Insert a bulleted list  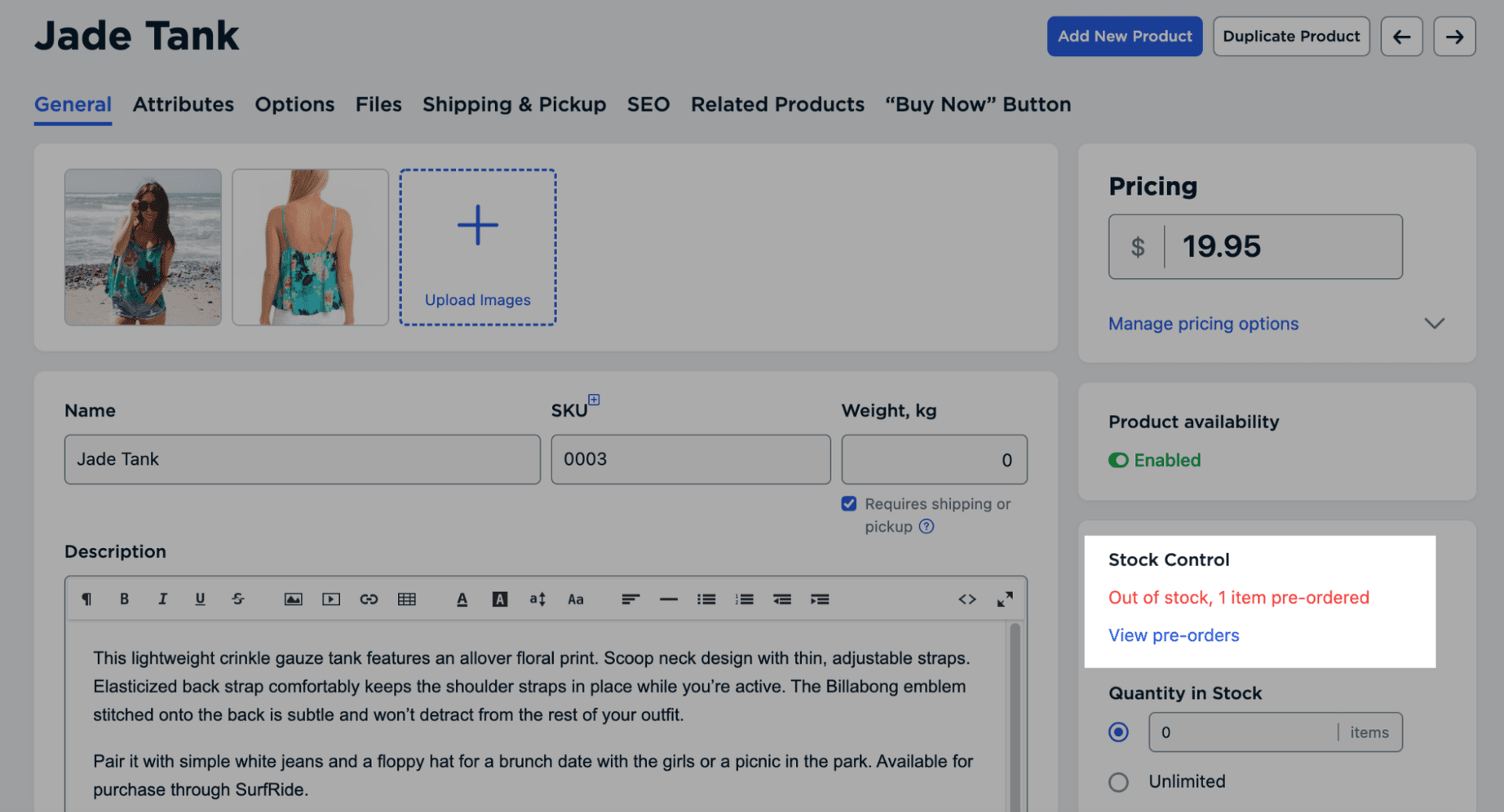[707, 599]
